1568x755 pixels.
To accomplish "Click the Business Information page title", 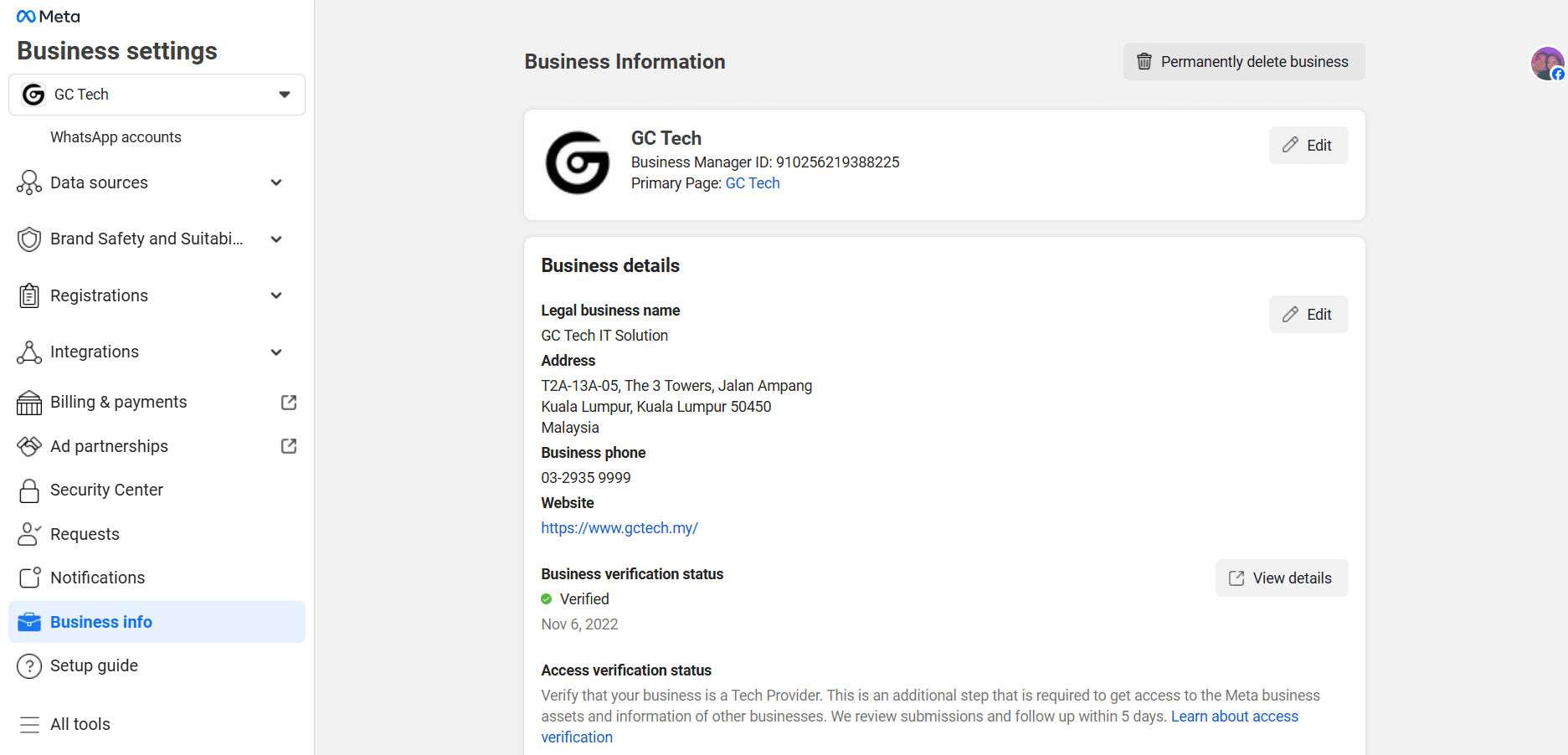I will point(625,62).
